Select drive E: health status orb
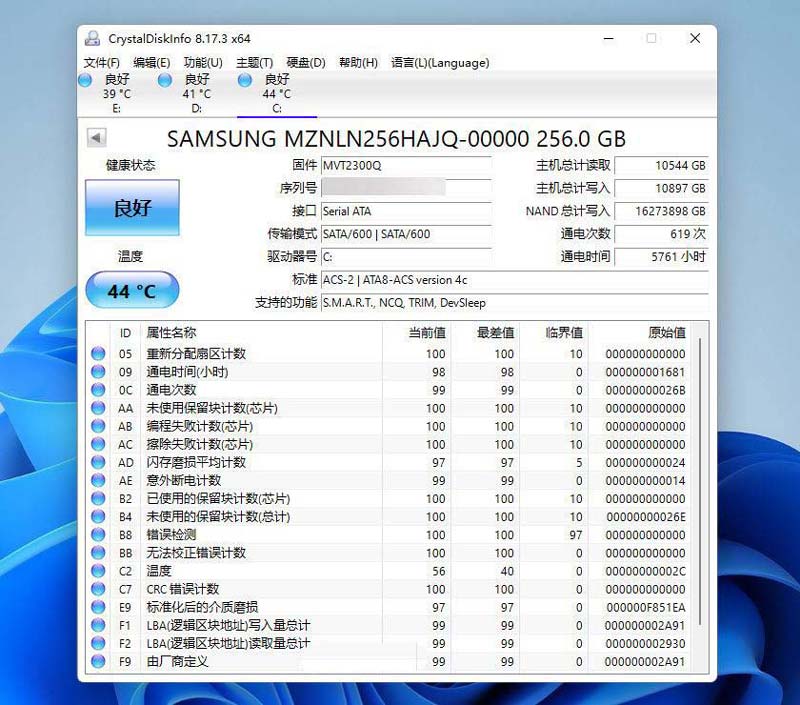This screenshot has width=800, height=705. click(x=85, y=80)
